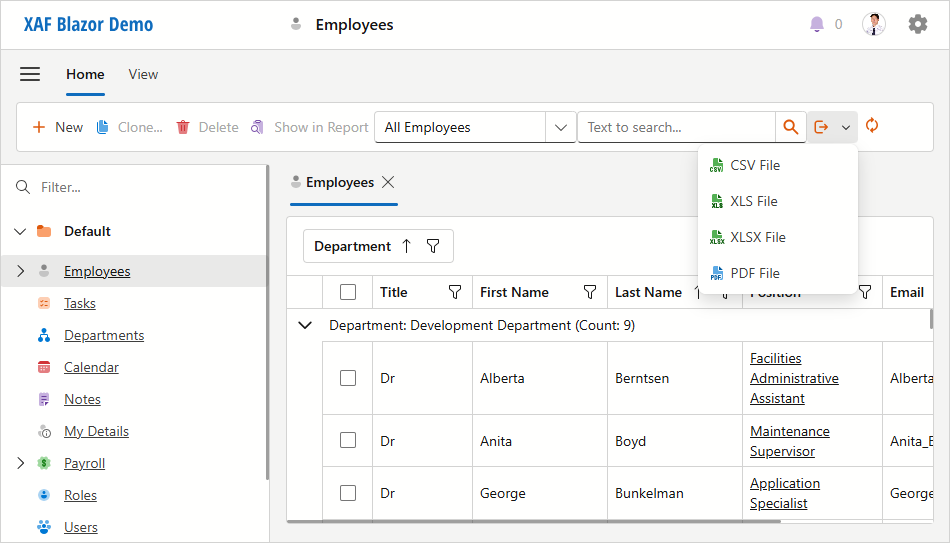950x543 pixels.
Task: Refresh the employee list
Action: click(x=872, y=125)
